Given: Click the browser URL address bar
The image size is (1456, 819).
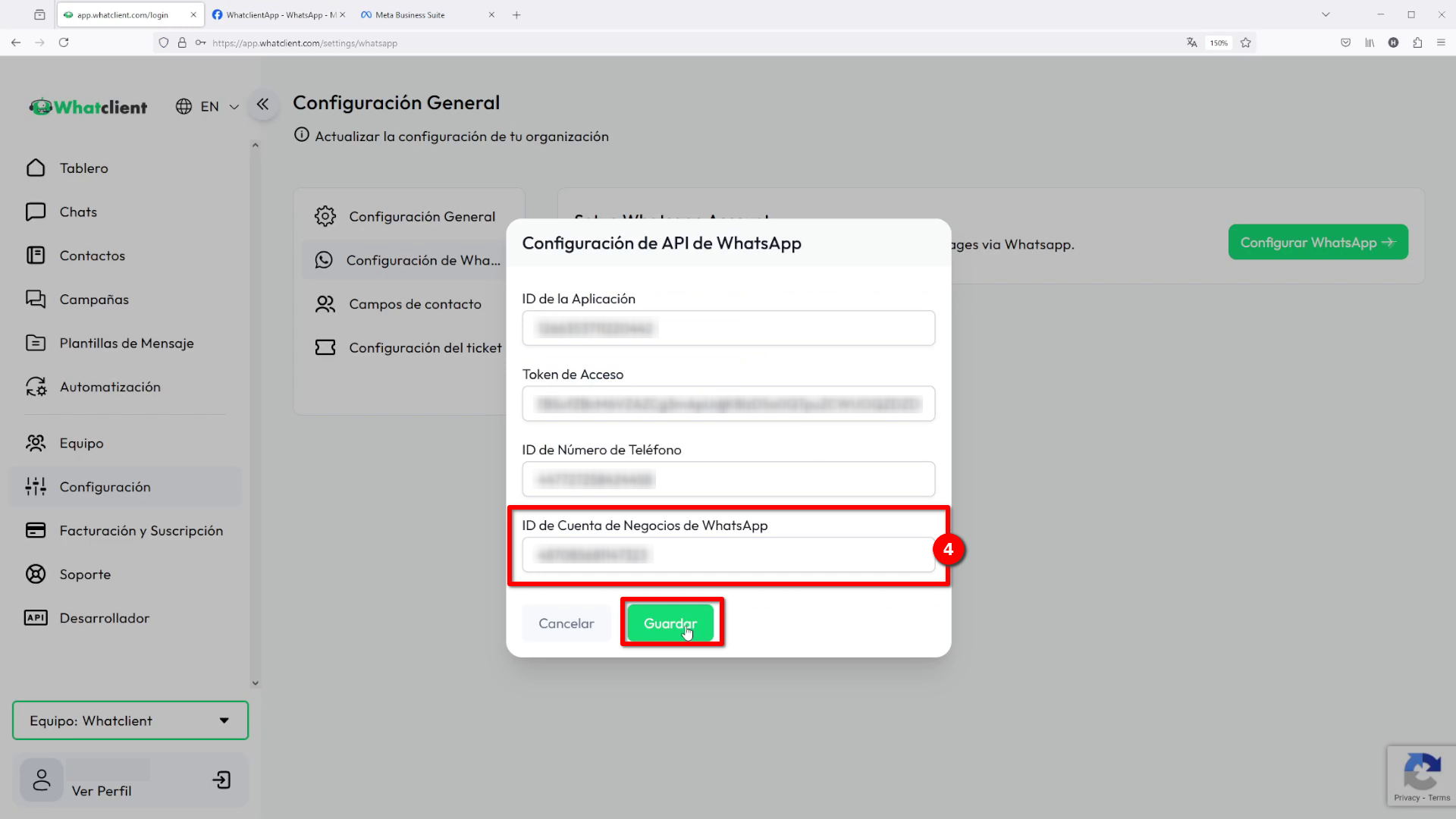Looking at the screenshot, I should [x=682, y=42].
